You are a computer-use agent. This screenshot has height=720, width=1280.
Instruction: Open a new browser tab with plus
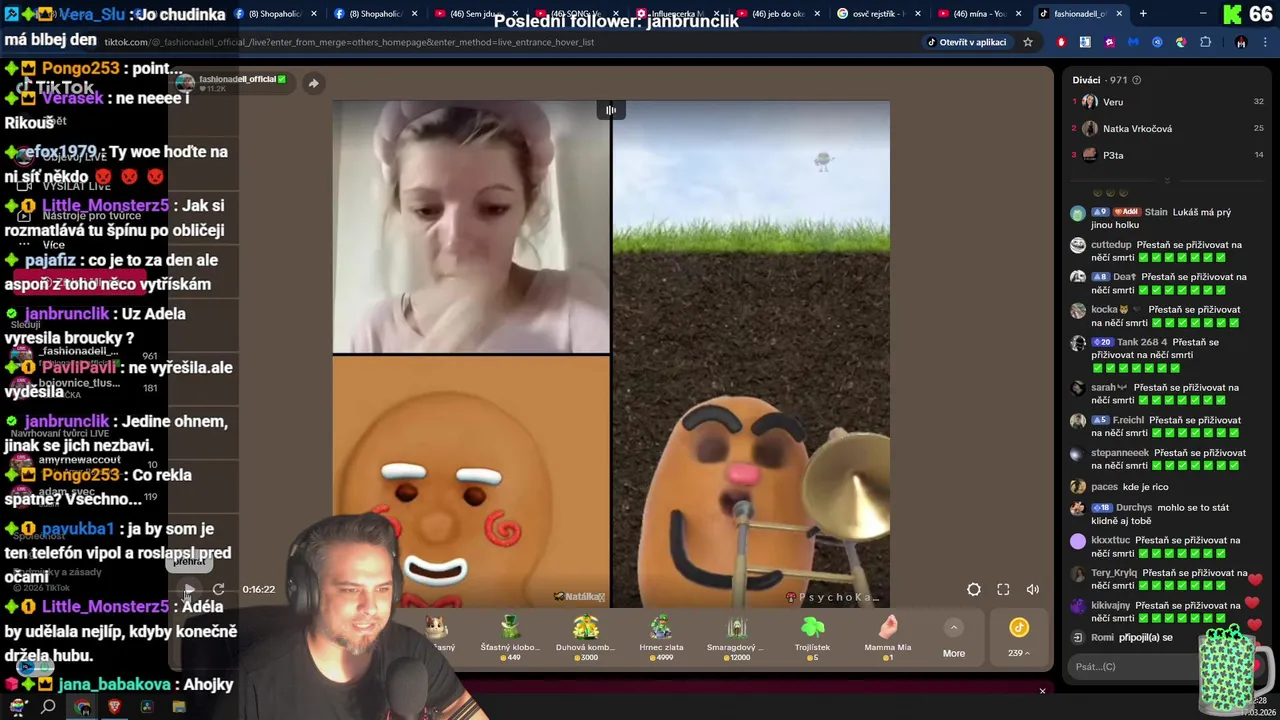click(1143, 14)
